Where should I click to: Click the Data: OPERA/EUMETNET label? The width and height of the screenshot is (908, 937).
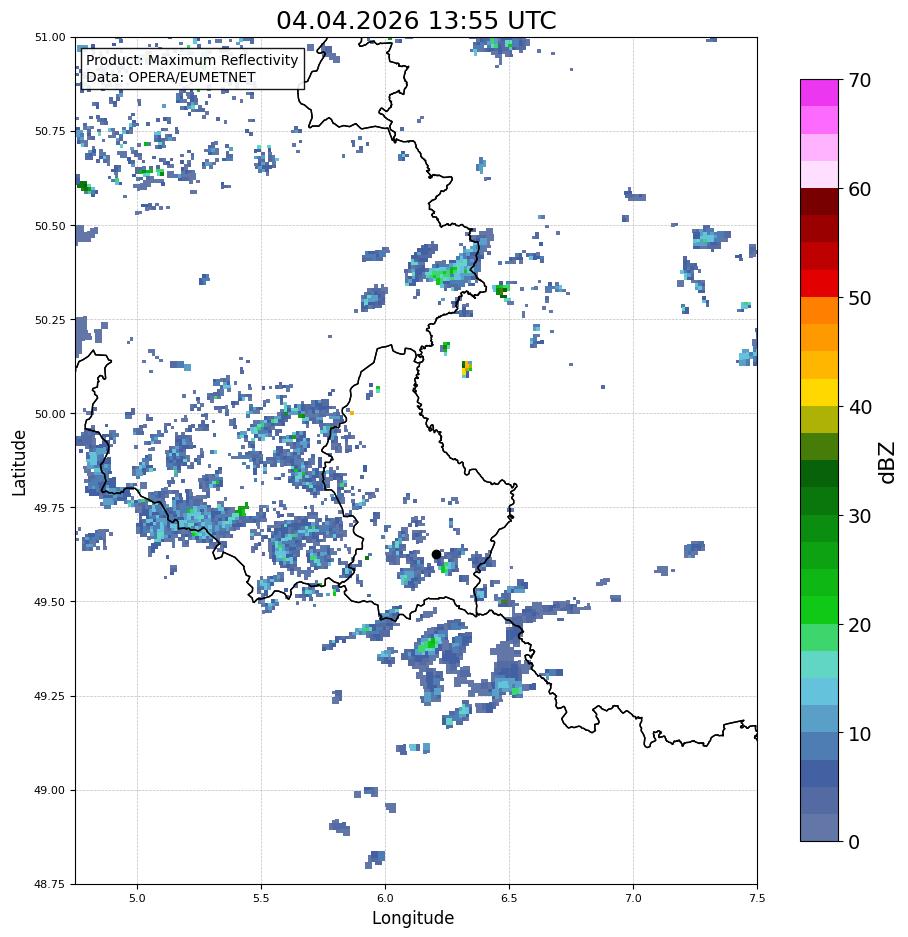170,78
